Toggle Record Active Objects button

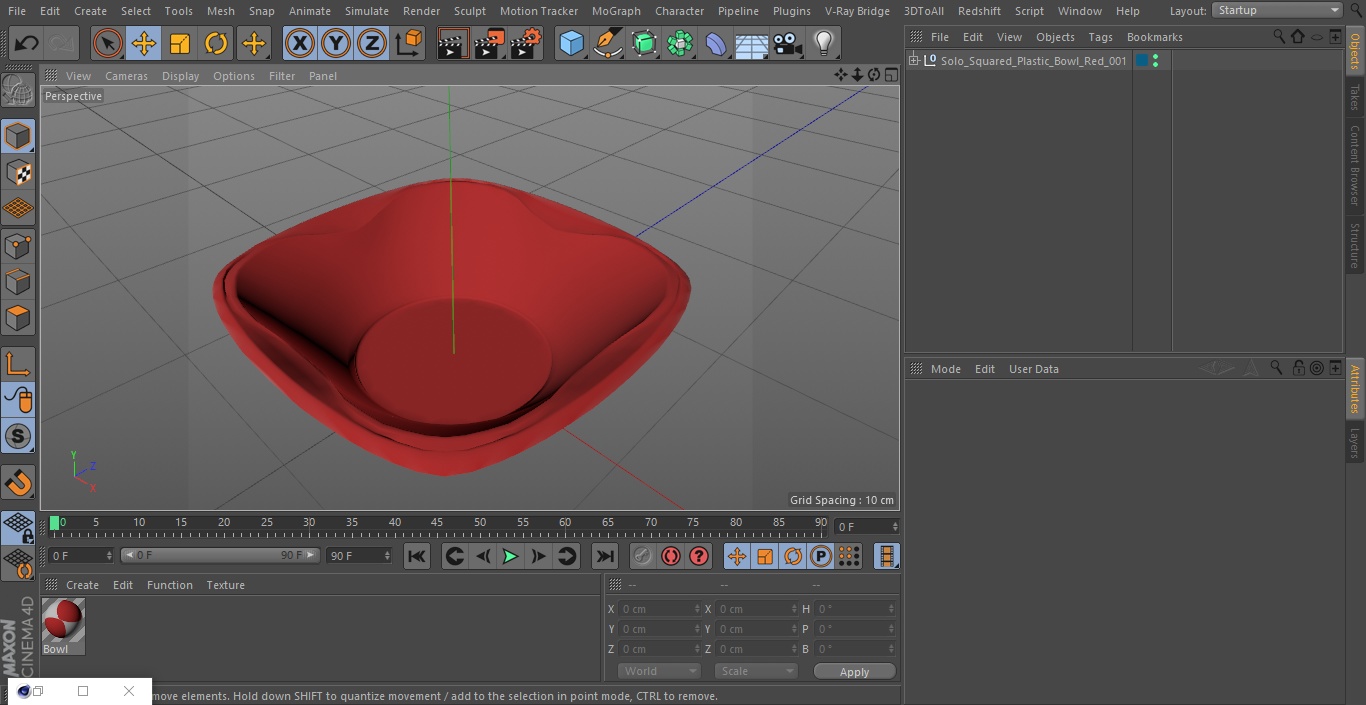[x=643, y=556]
